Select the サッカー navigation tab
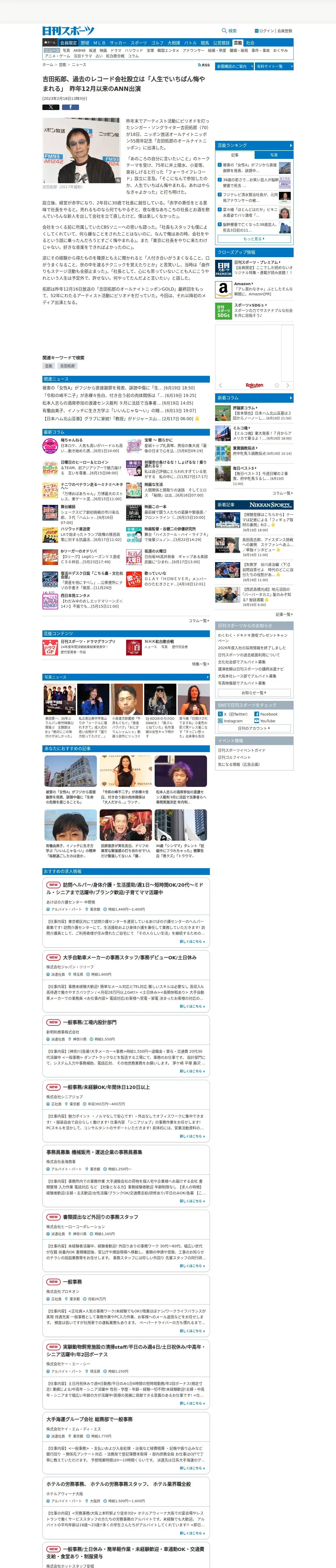The image size is (336, 1568). 118,43
